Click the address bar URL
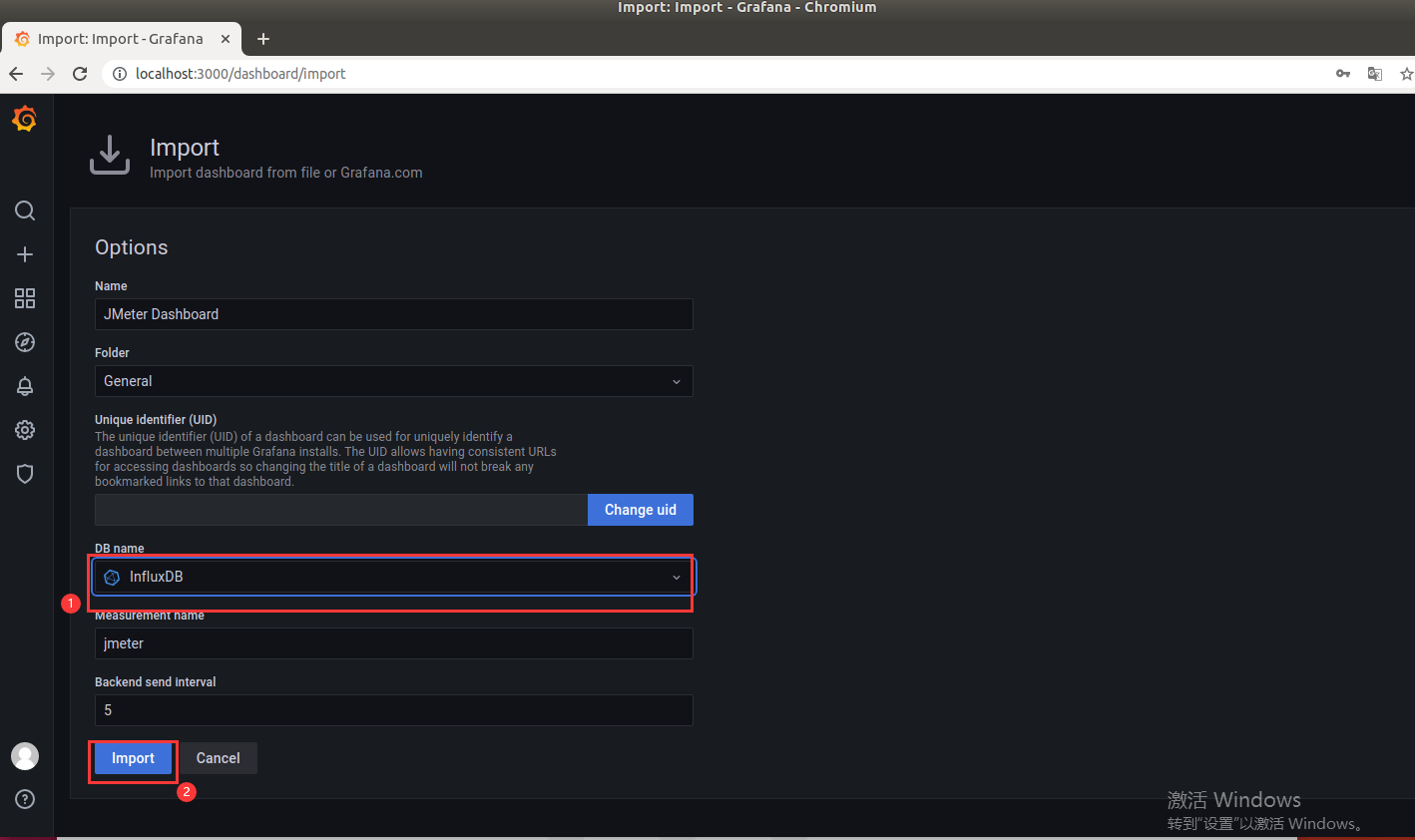This screenshot has width=1415, height=840. pos(240,74)
